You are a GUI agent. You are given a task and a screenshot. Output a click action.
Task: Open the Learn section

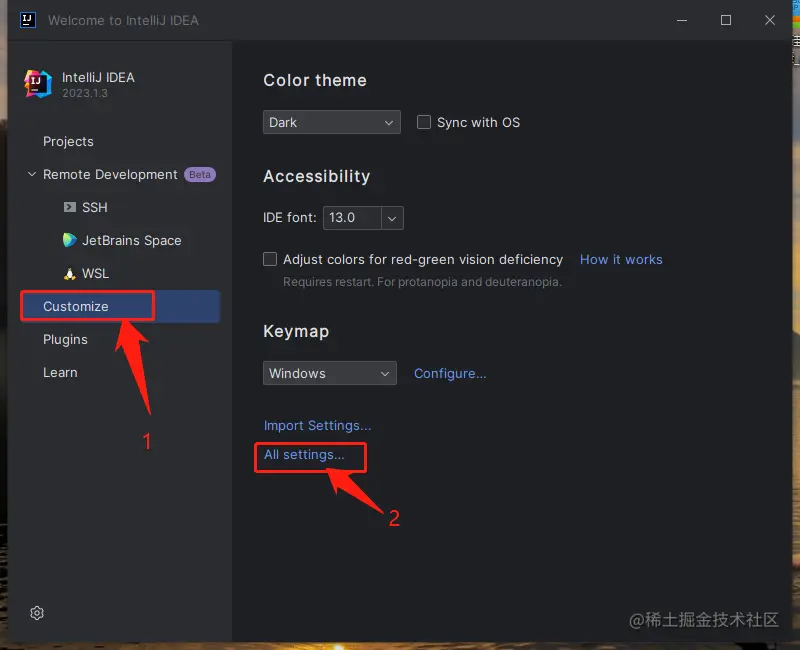pos(60,372)
